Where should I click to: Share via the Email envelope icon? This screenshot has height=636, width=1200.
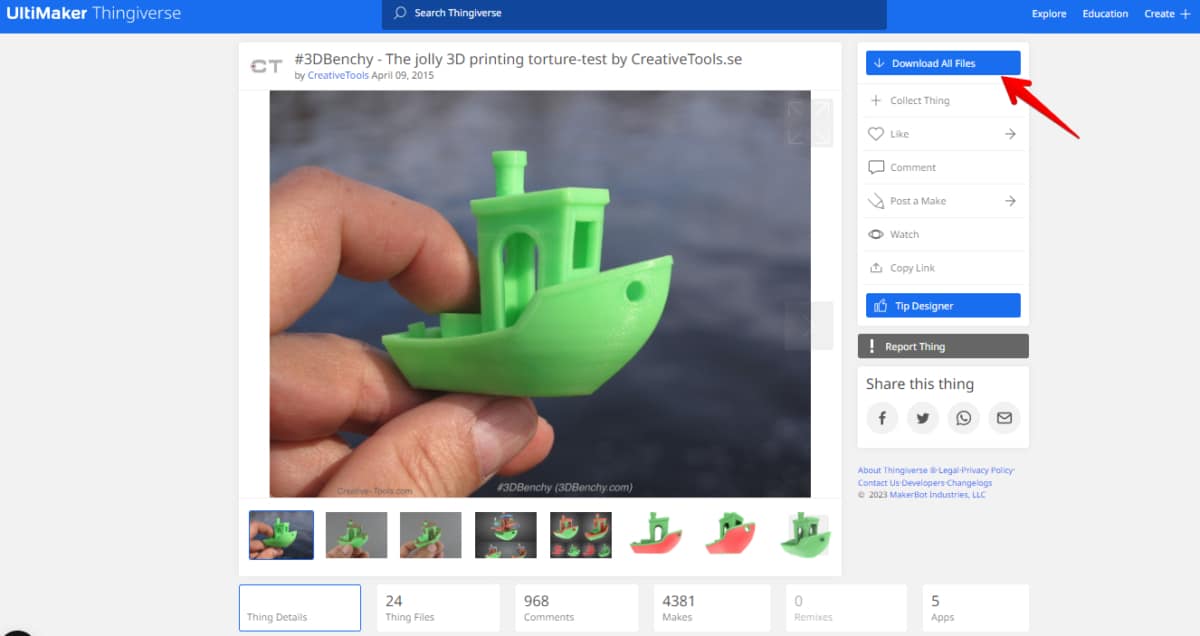point(1004,418)
